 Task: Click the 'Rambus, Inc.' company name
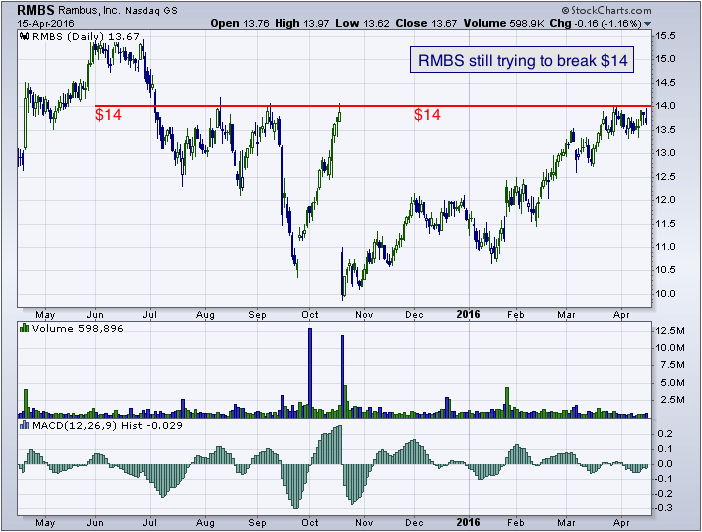coord(89,10)
